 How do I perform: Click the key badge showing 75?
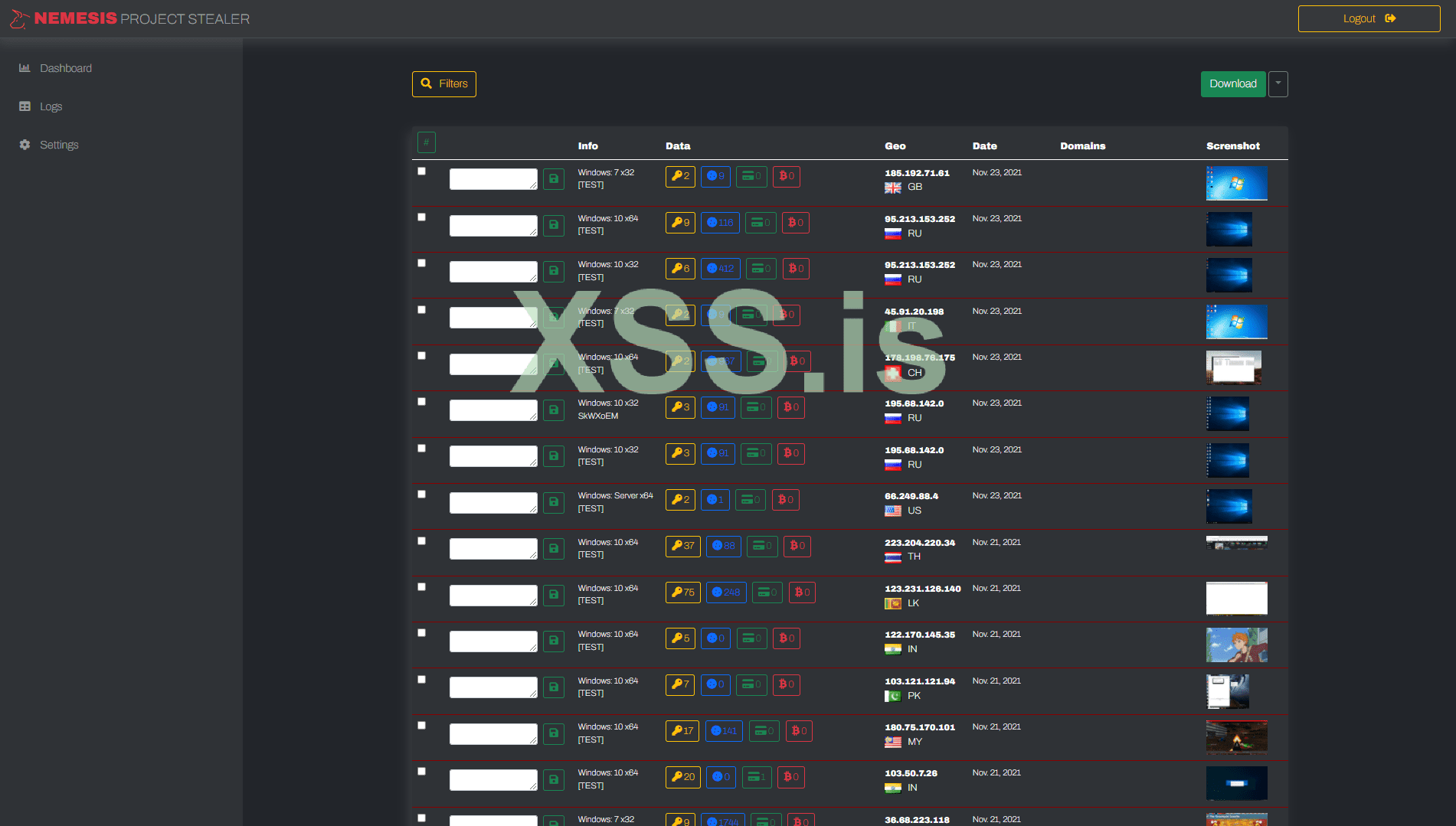683,593
